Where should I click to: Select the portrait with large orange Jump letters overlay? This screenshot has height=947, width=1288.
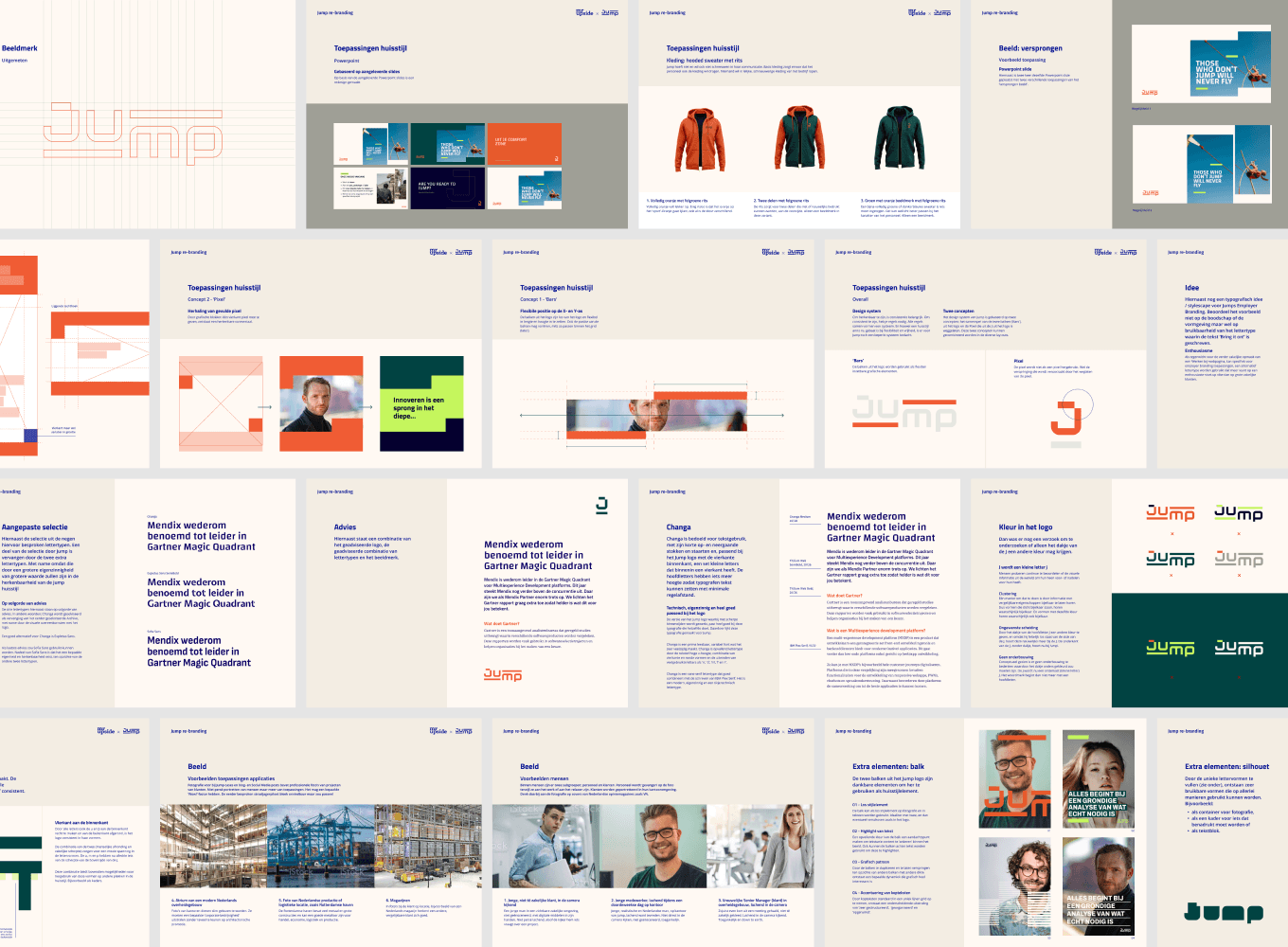coord(1015,780)
